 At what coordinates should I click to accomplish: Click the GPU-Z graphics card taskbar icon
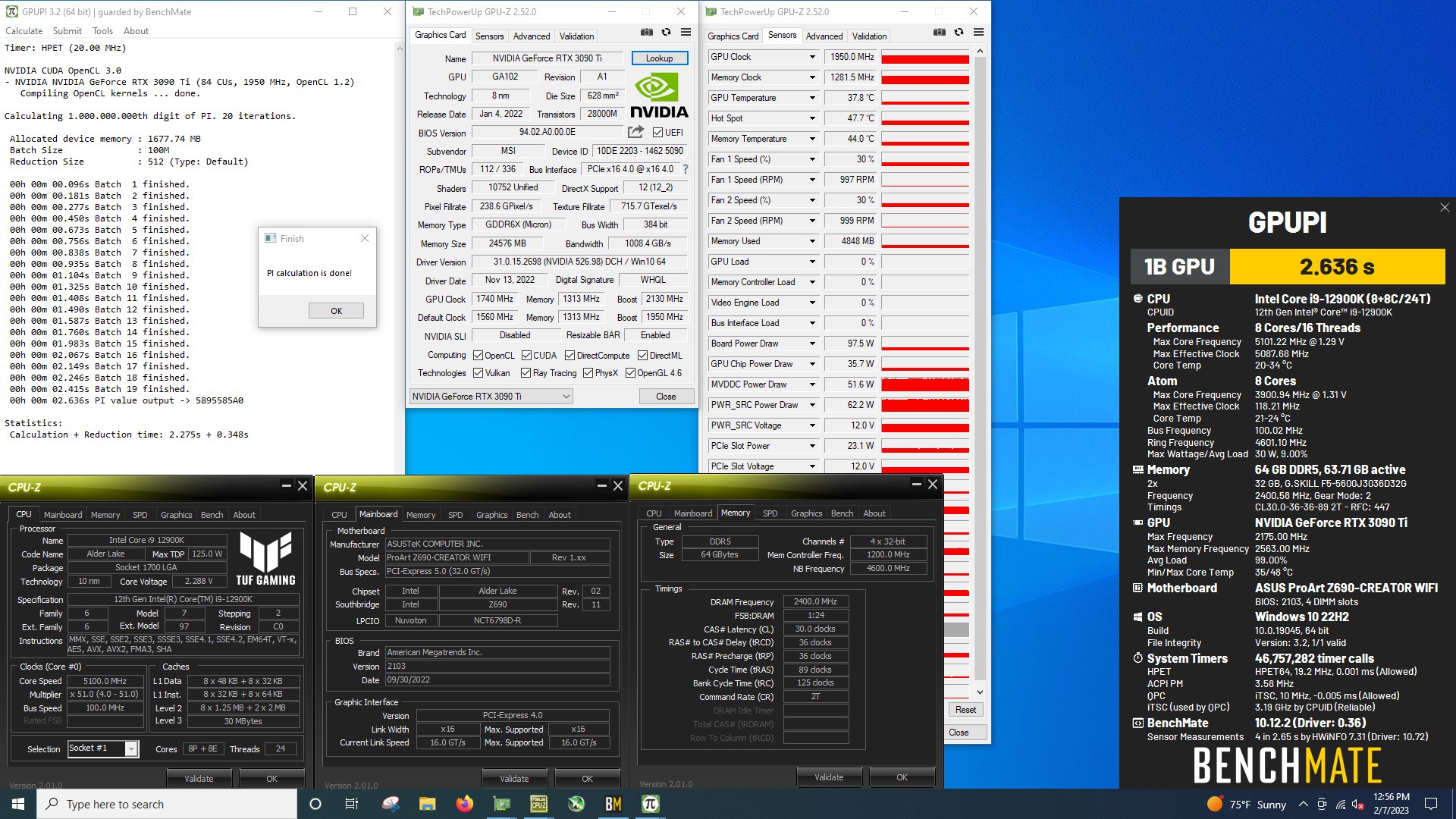click(x=502, y=804)
